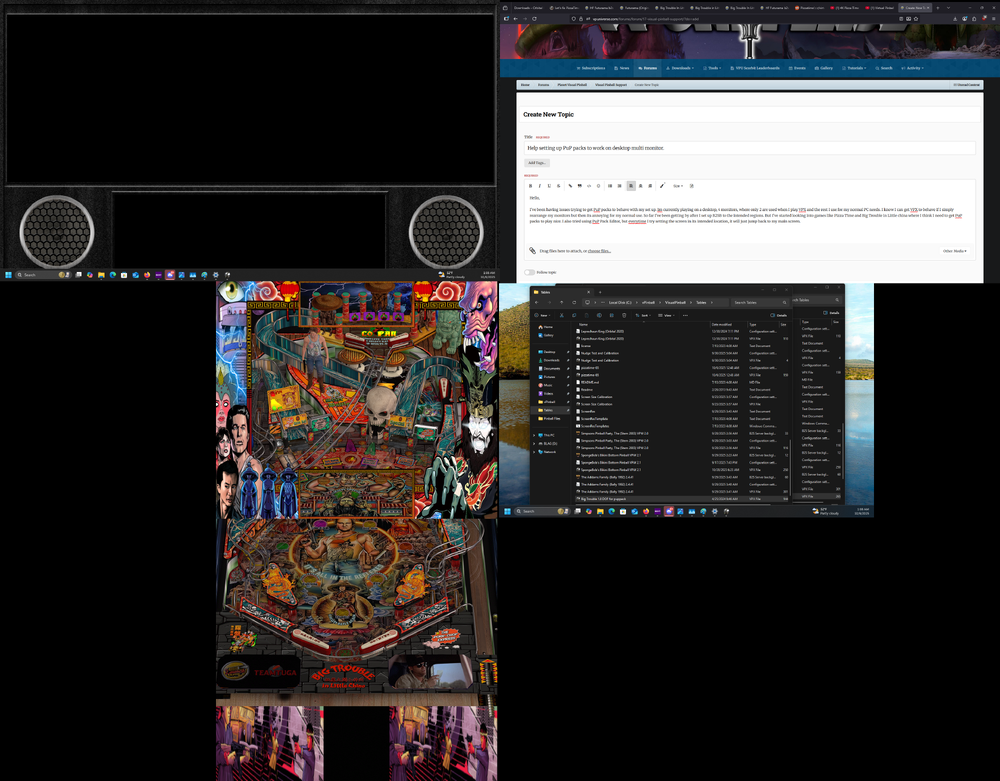Open the Firefox hamburger menu
The image size is (1000, 781).
[x=994, y=18]
